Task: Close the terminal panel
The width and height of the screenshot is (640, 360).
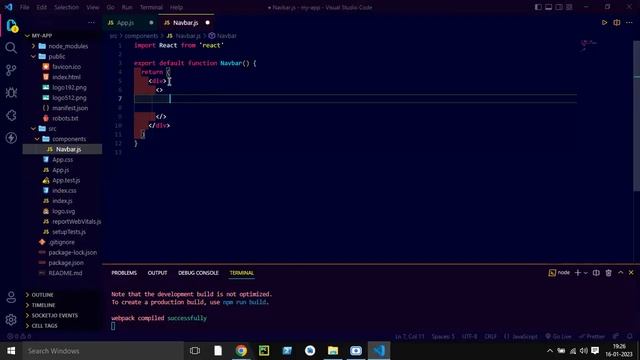Action: point(631,273)
